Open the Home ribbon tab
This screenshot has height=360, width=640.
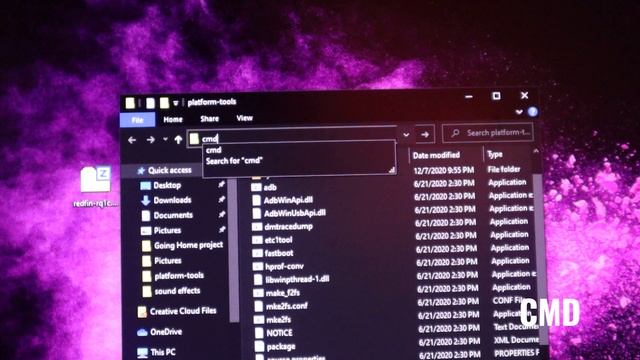tap(173, 120)
